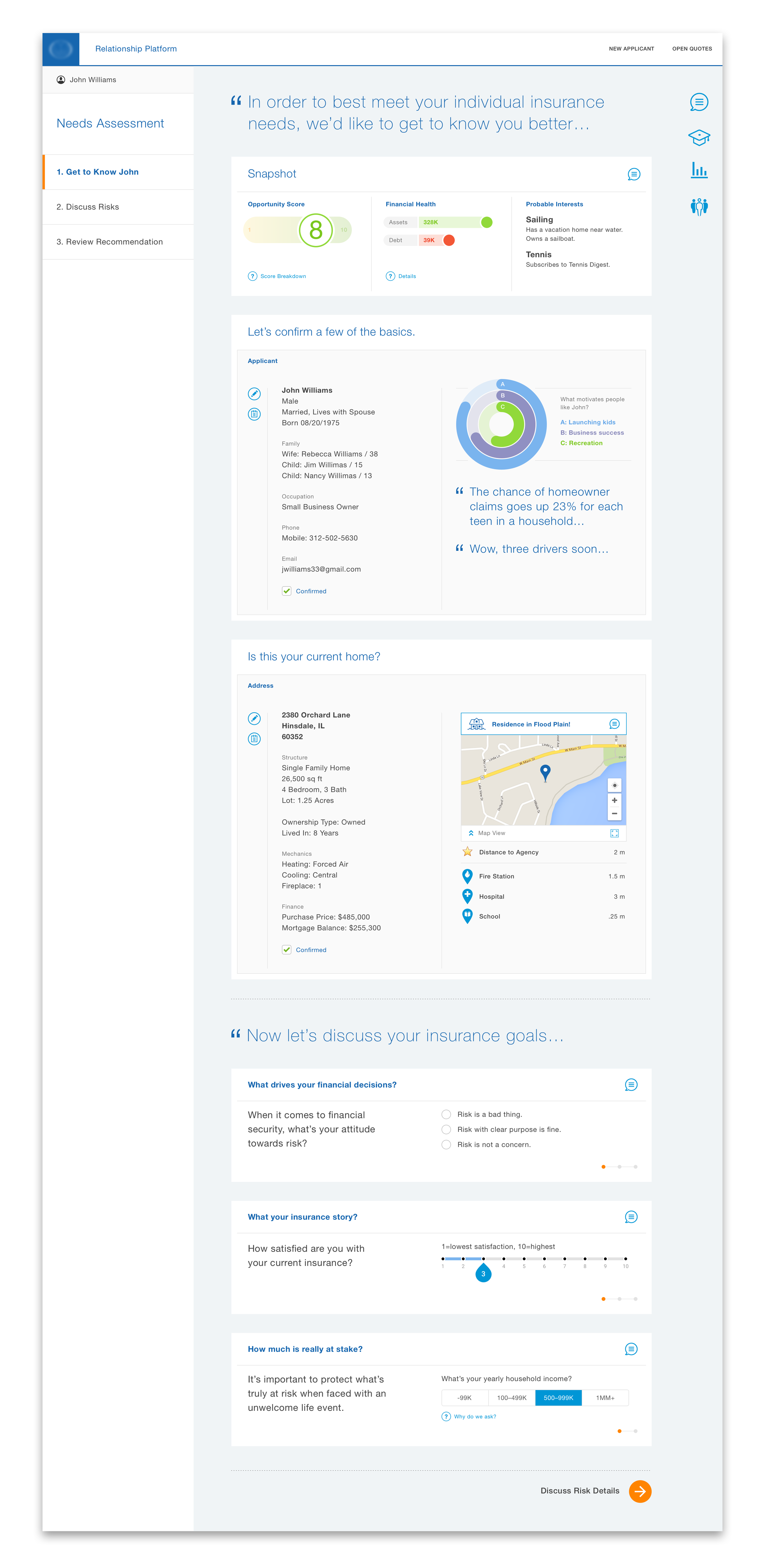This screenshot has width=765, height=1568.
Task: Toggle the address Confirmed checkbox
Action: pos(286,950)
